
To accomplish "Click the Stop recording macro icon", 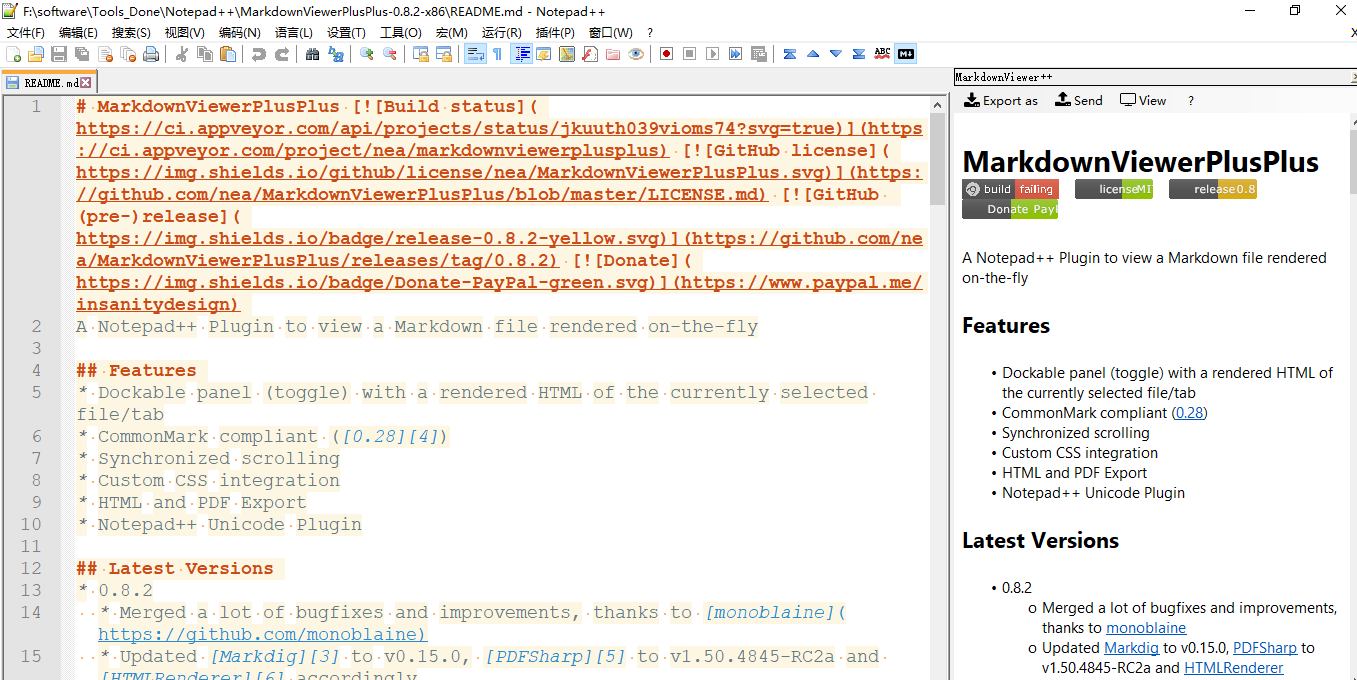I will pos(689,54).
